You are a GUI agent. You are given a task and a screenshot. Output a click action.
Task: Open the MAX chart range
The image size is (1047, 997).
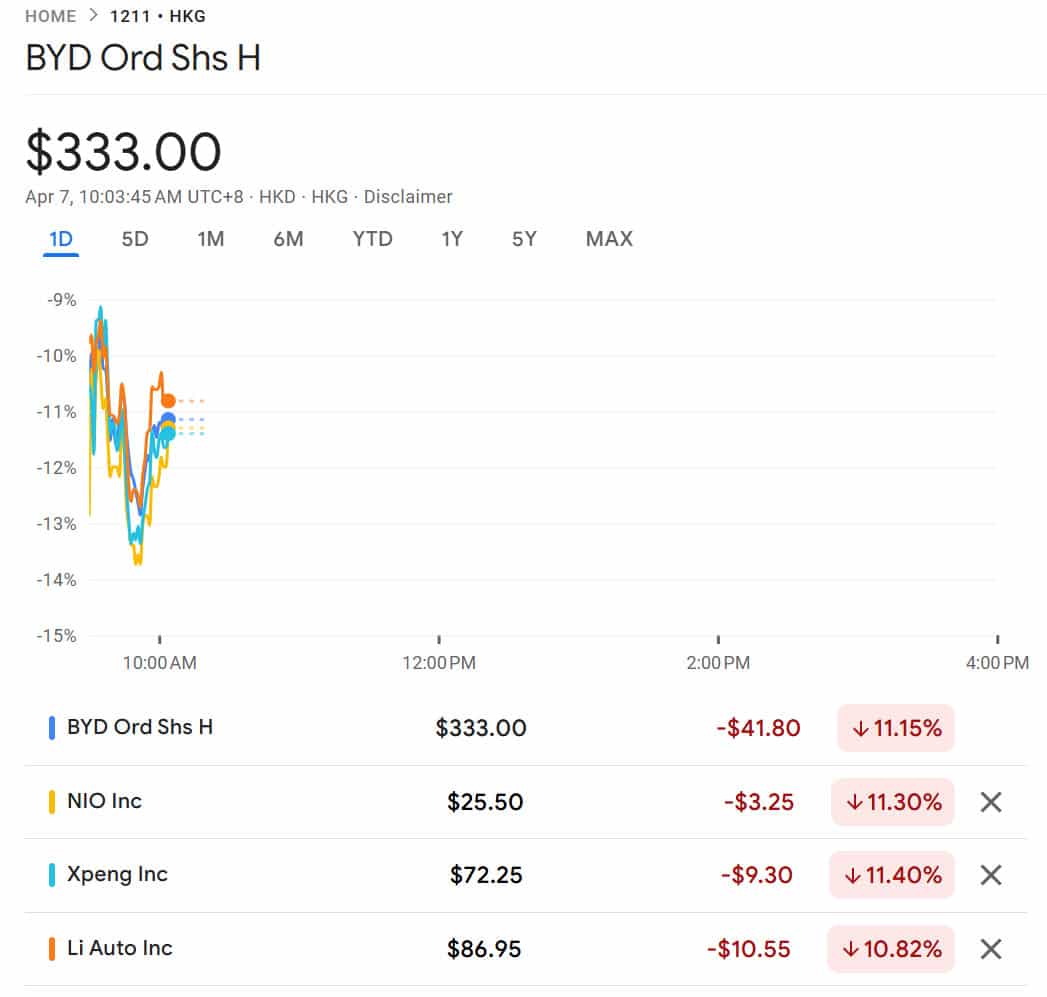click(609, 239)
